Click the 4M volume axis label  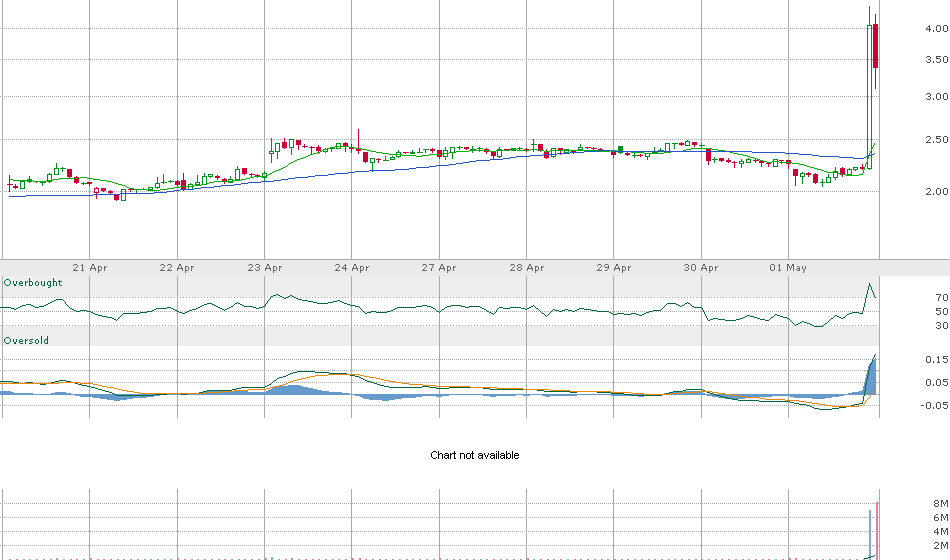(941, 532)
